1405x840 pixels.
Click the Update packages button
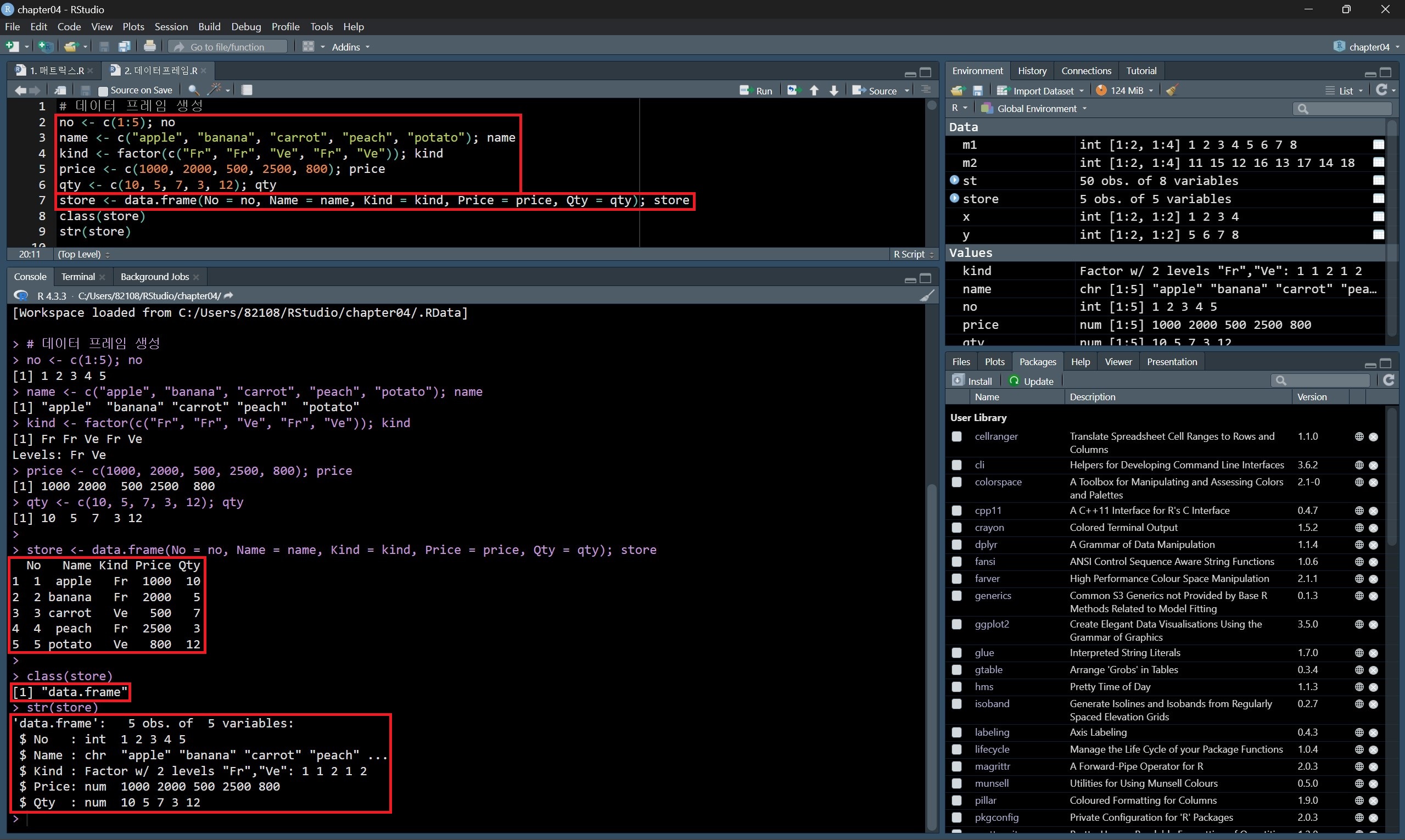(1032, 381)
